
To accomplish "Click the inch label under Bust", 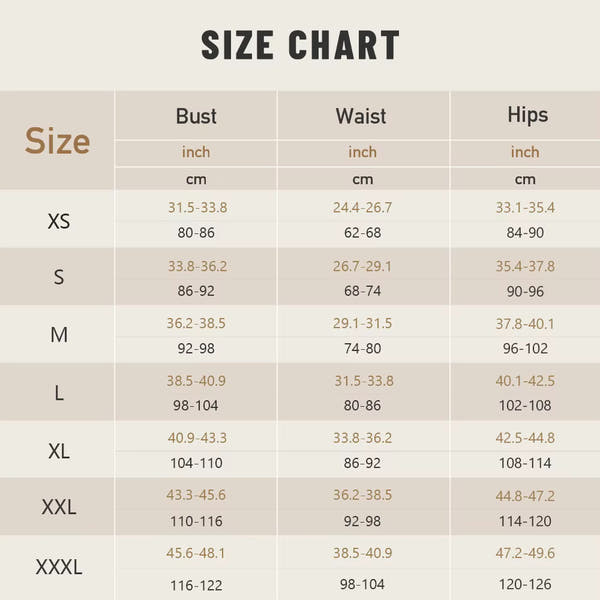I will 196,152.
